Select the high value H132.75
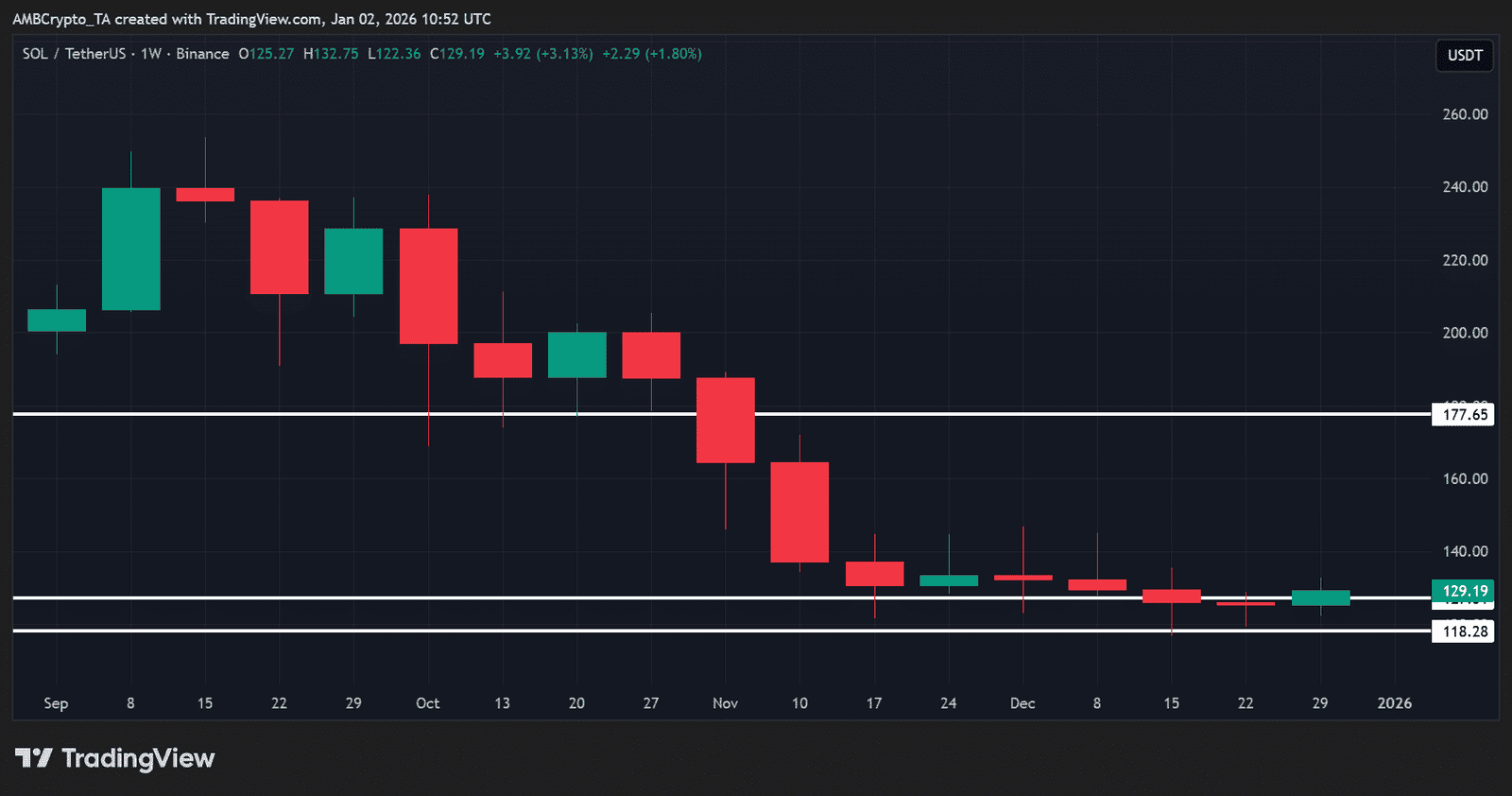The height and width of the screenshot is (796, 1512). pyautogui.click(x=331, y=54)
